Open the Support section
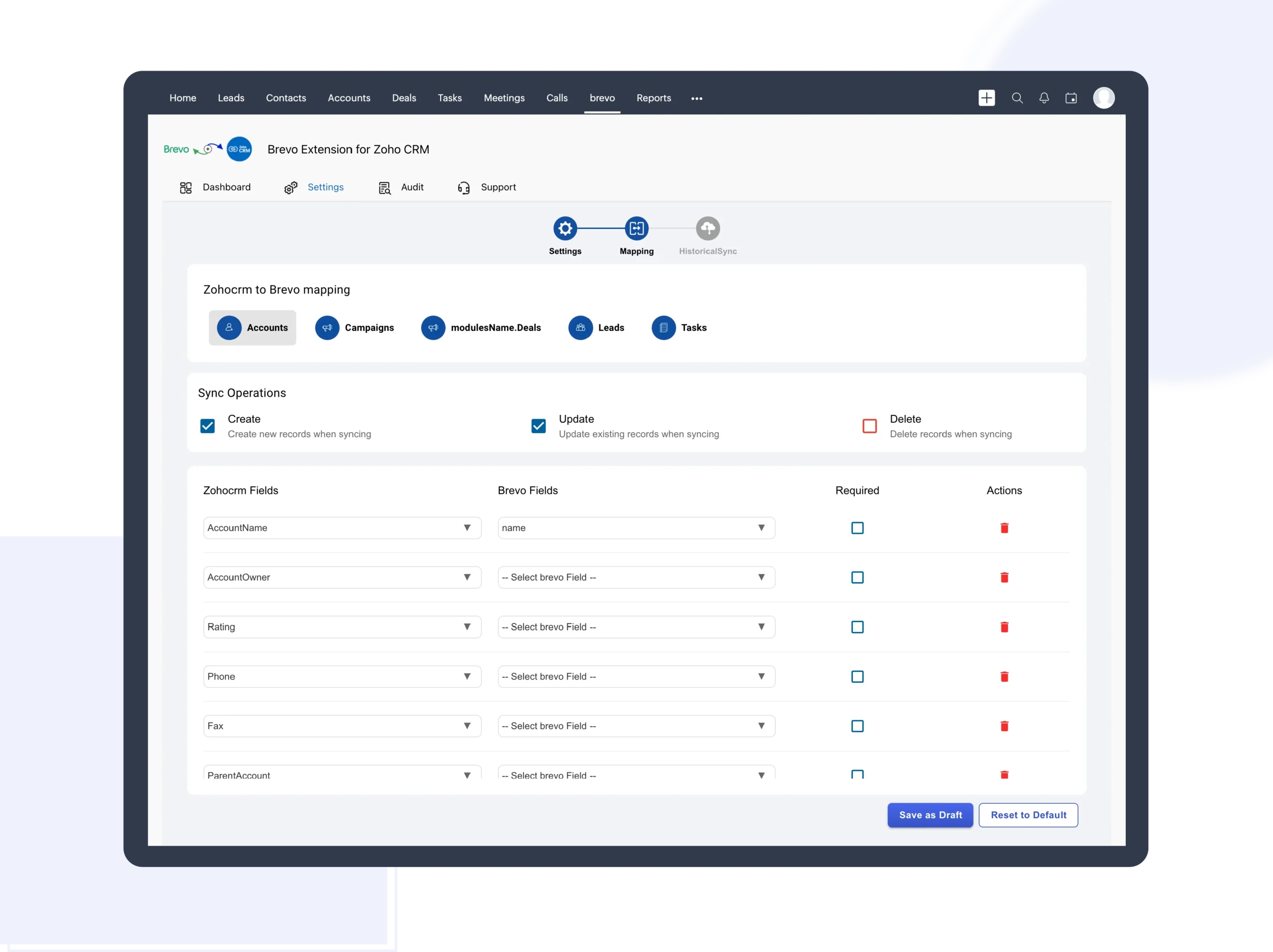Image resolution: width=1273 pixels, height=952 pixels. coord(498,187)
